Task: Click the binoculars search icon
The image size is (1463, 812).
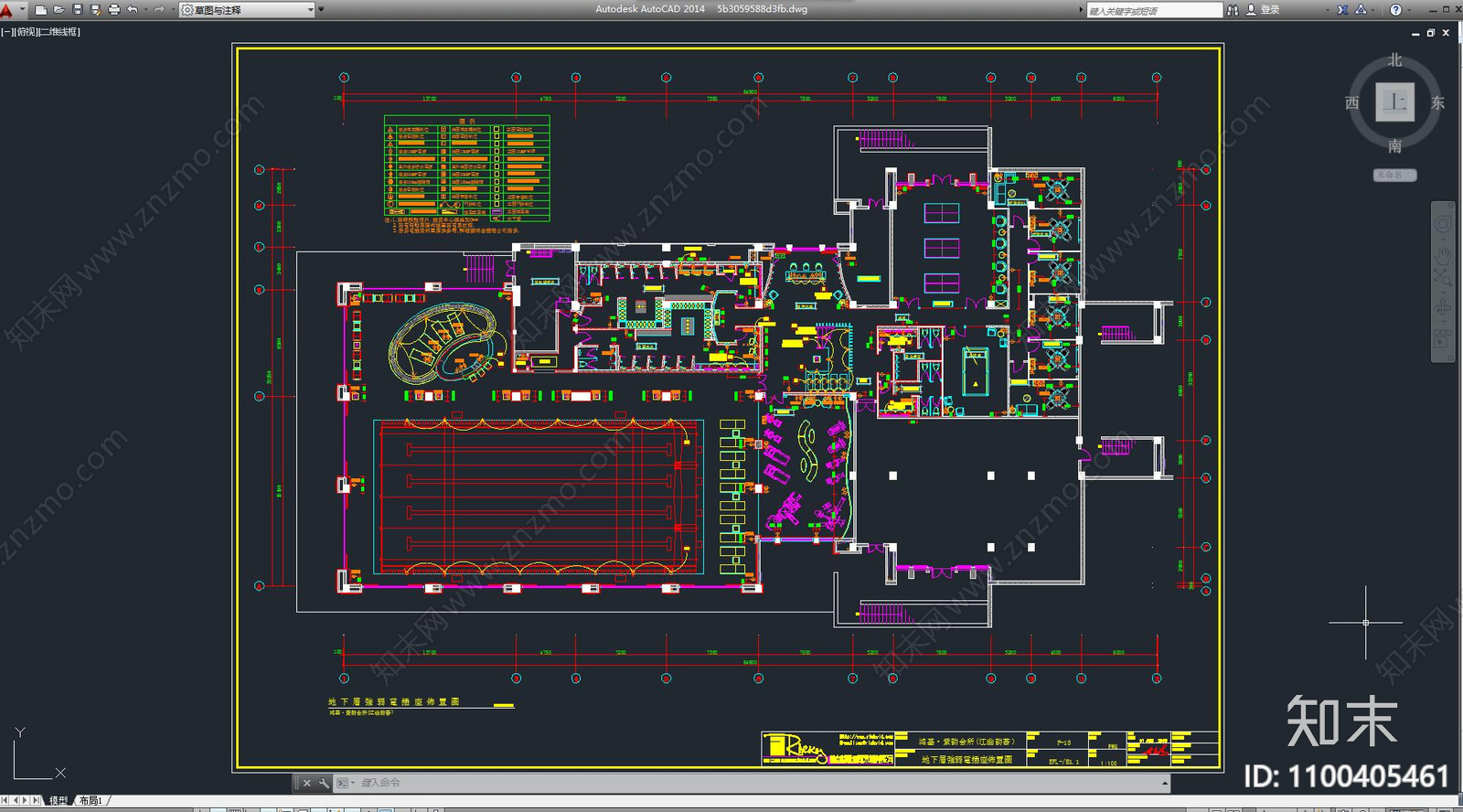Action: pos(1233,10)
